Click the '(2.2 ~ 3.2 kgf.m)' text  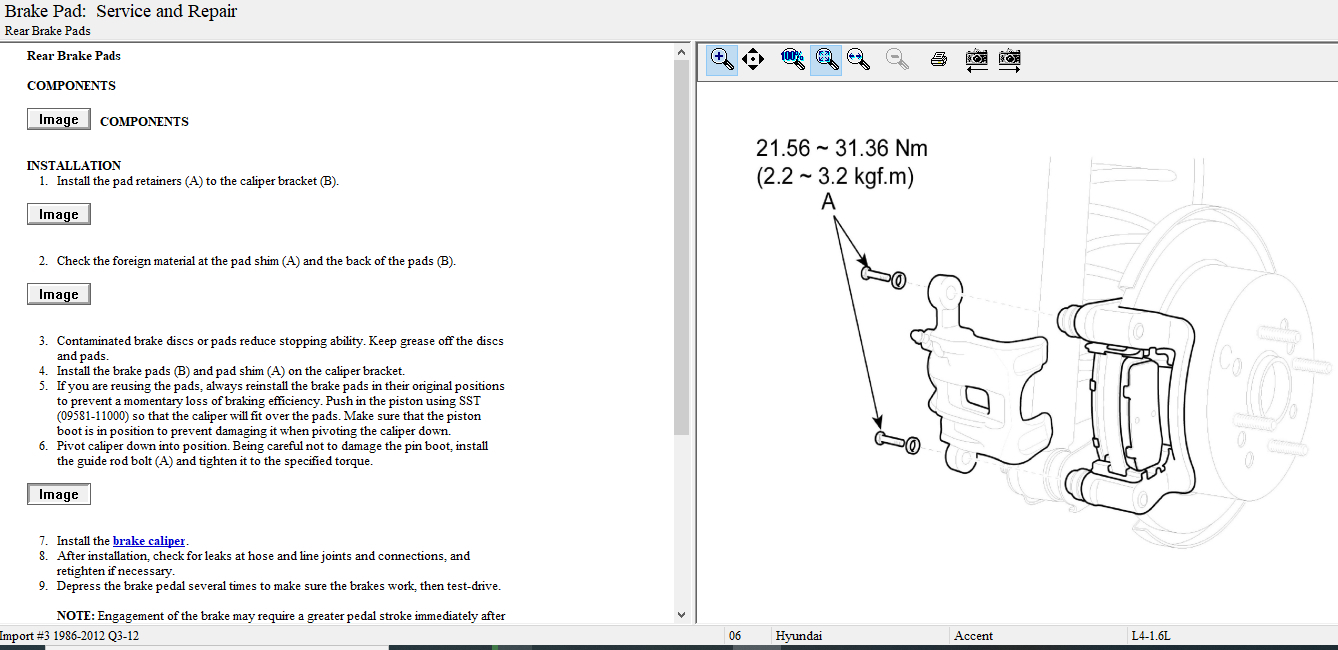click(x=835, y=177)
